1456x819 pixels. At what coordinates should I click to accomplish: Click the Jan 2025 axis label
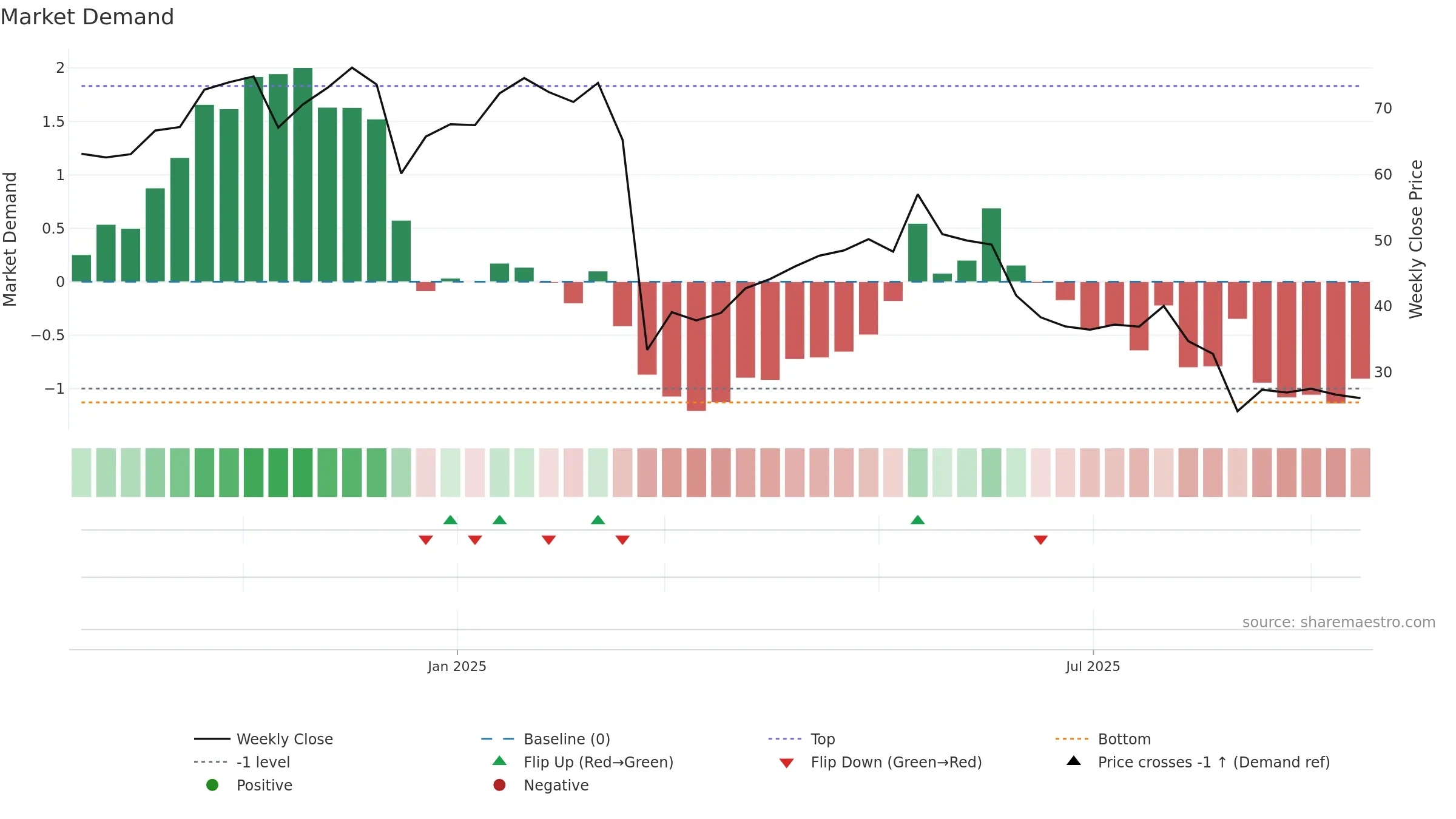tap(457, 666)
